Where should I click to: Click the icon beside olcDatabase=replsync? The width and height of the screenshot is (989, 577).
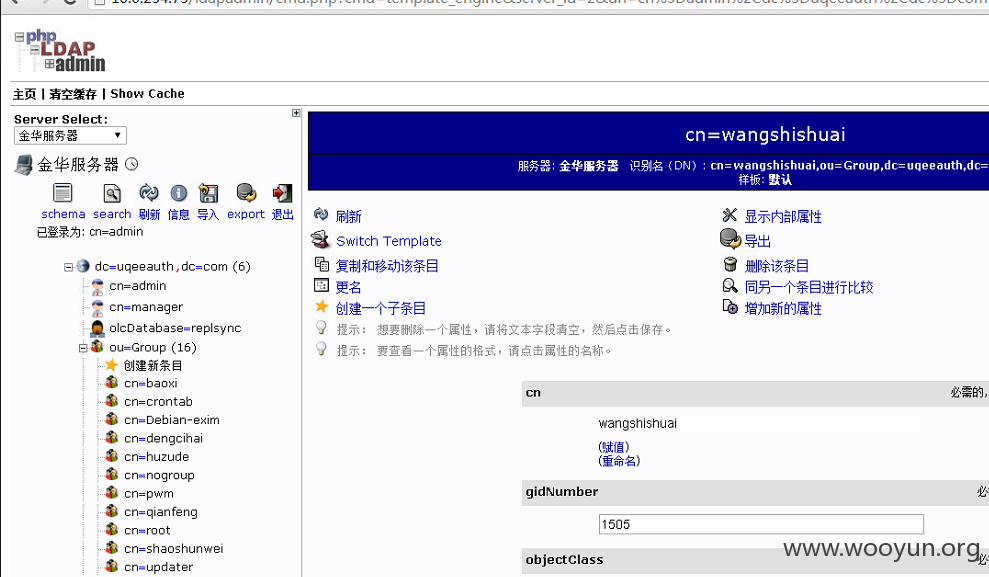97,329
